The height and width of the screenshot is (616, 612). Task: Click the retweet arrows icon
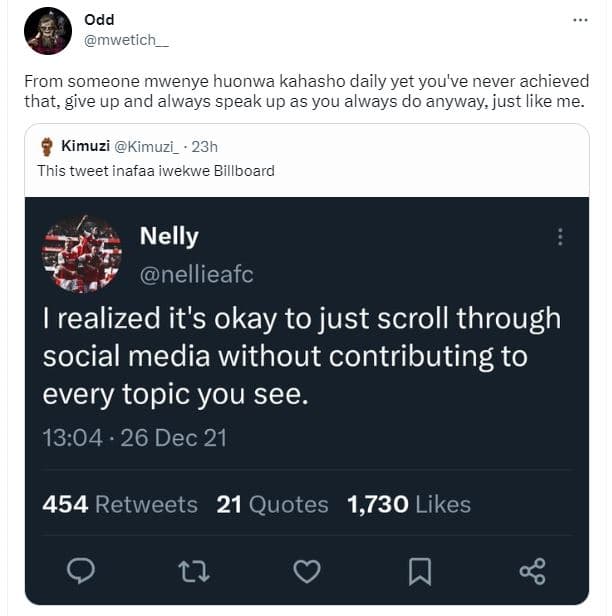(x=193, y=571)
